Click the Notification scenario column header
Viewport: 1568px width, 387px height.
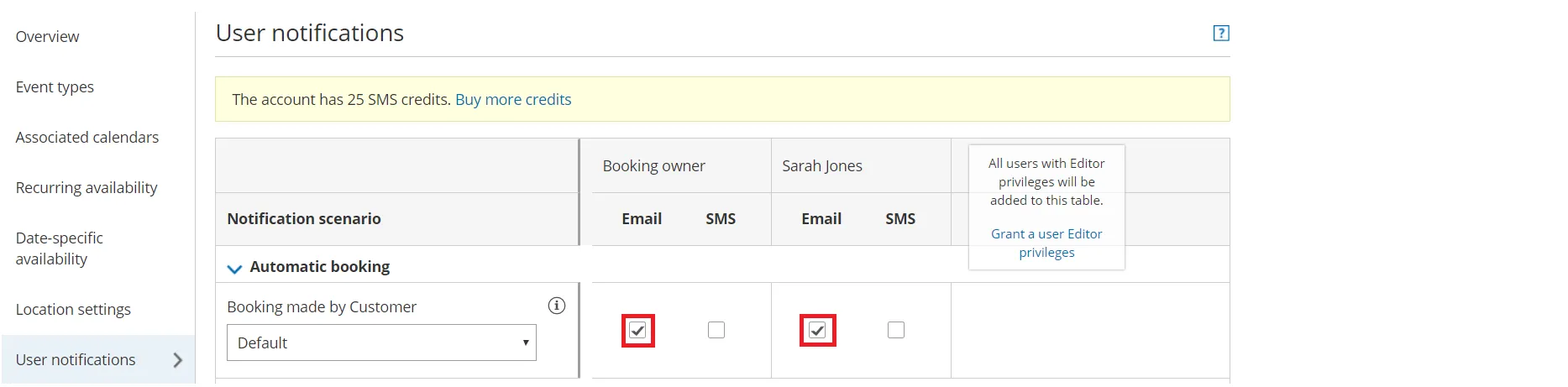click(x=304, y=219)
